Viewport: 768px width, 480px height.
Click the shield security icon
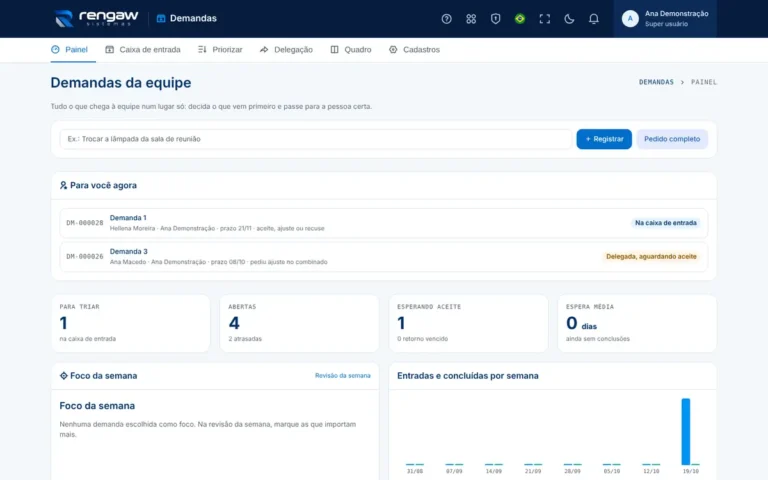coord(495,19)
